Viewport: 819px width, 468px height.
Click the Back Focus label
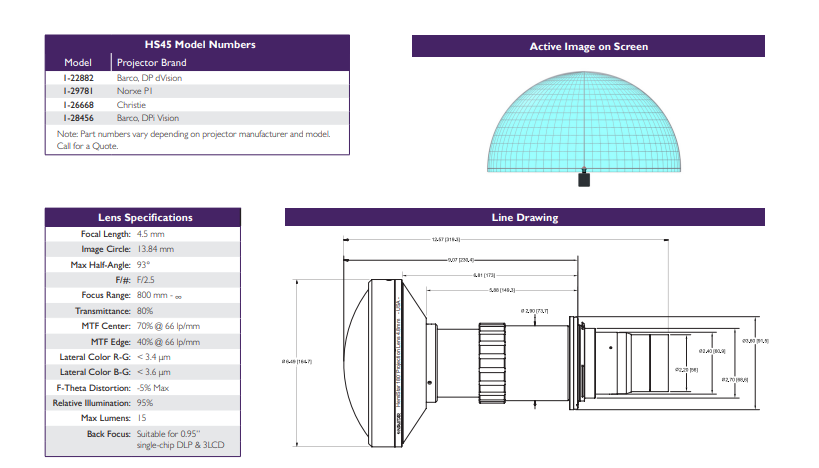pos(109,434)
